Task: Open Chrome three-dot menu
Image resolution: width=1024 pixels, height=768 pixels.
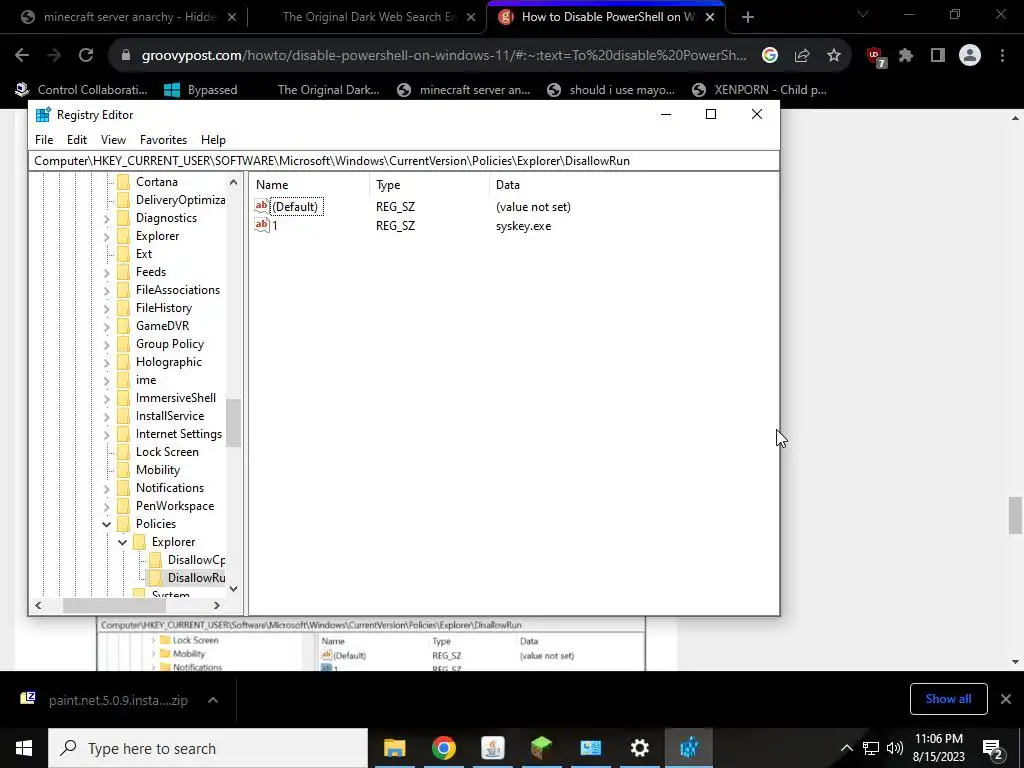Action: (1002, 56)
